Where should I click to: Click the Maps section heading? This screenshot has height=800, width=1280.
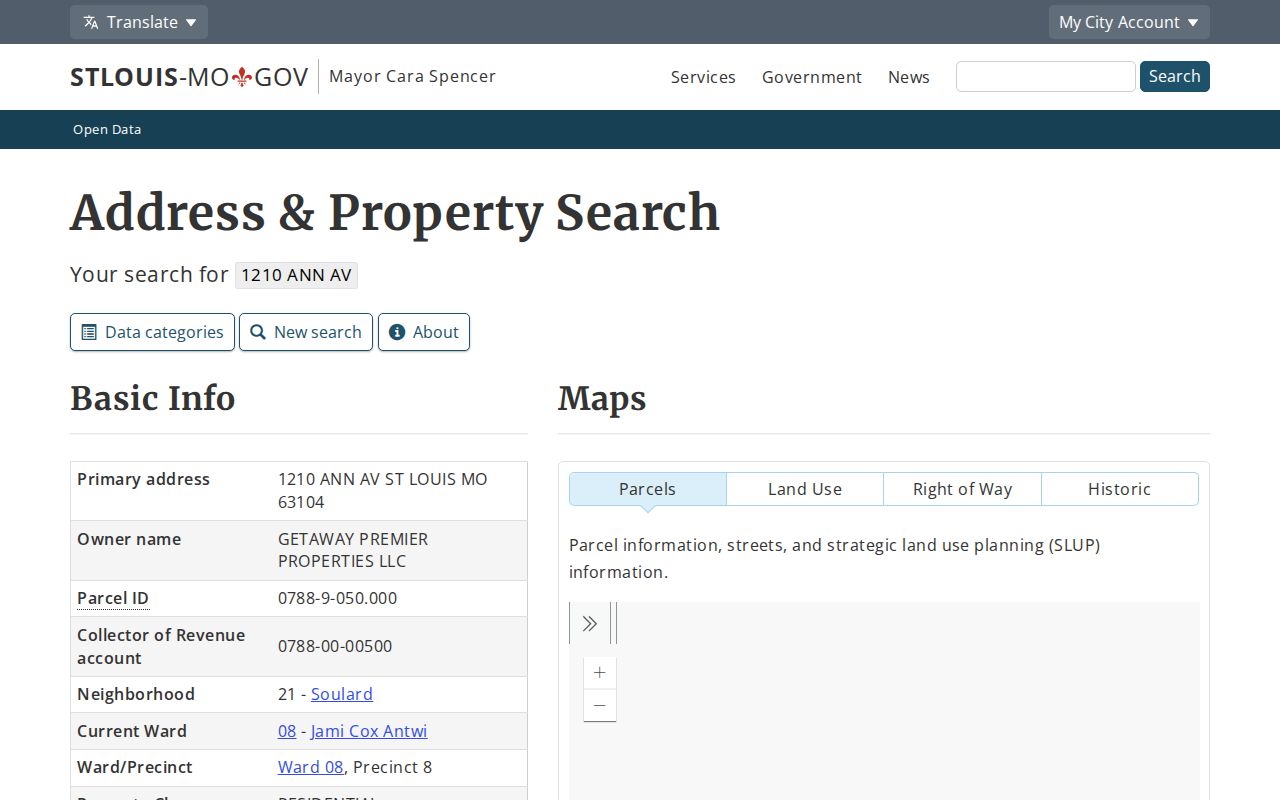tap(602, 398)
